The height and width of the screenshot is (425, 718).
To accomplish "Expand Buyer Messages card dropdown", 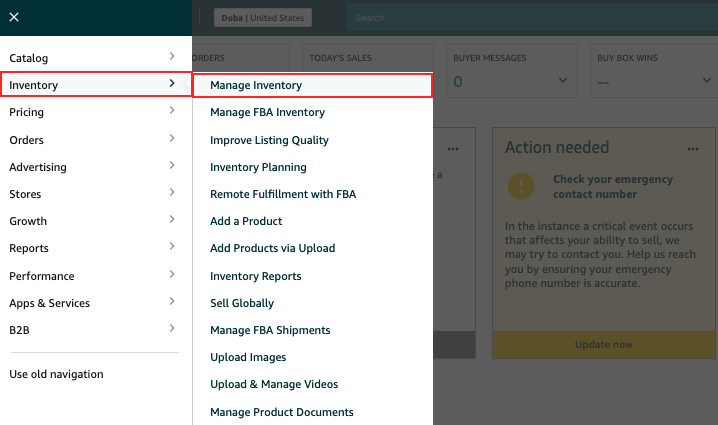I will click(562, 80).
